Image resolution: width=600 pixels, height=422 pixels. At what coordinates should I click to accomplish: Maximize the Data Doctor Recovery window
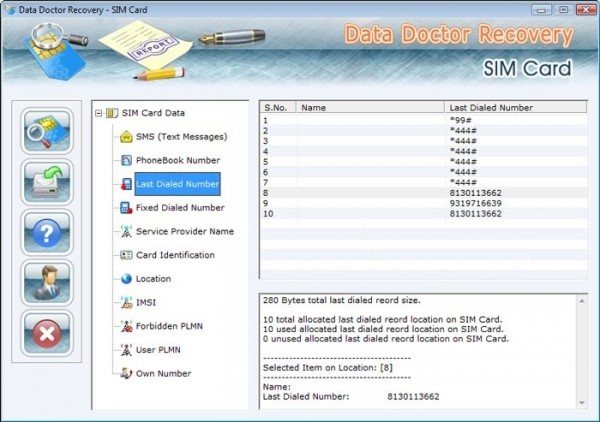pos(563,10)
